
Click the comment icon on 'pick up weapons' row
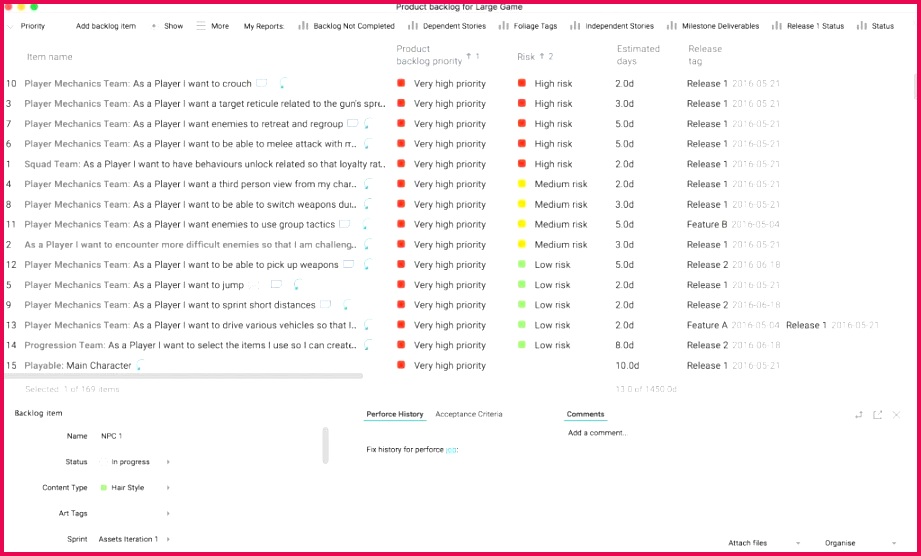pyautogui.click(x=349, y=265)
